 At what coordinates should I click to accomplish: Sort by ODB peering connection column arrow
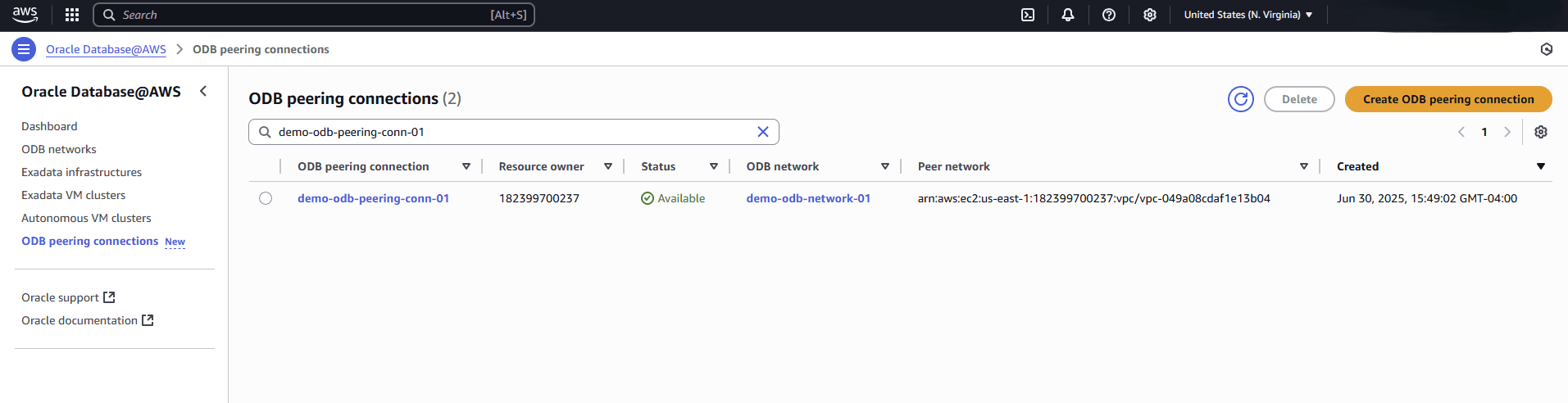coord(466,166)
